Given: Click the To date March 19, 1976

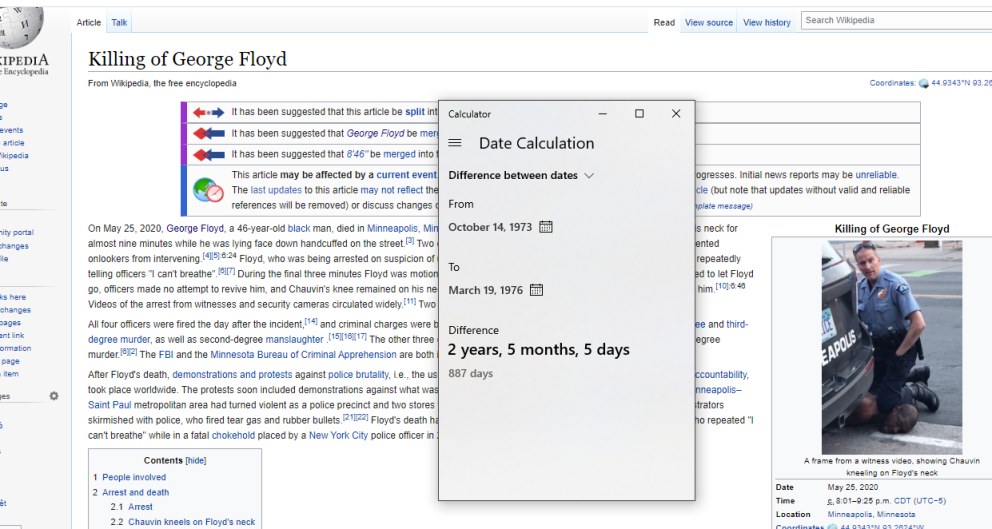Looking at the screenshot, I should pyautogui.click(x=486, y=290).
